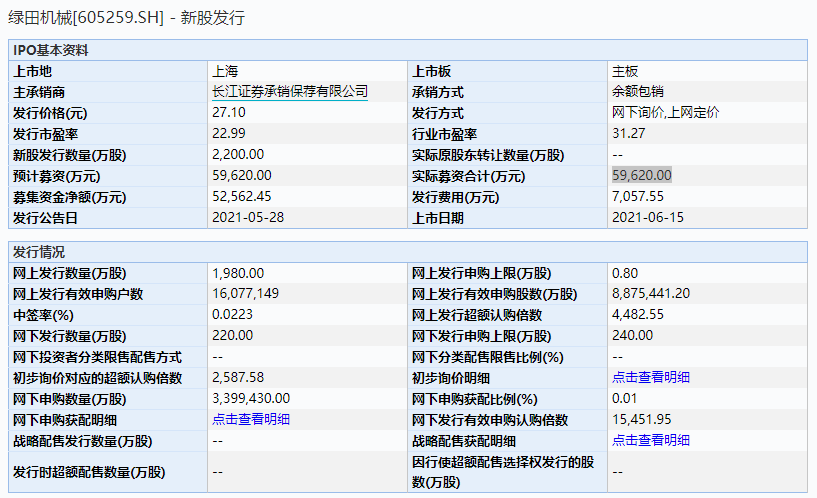
Task: Click the 绿田机械[605259.SH] page title
Action: pyautogui.click(x=86, y=18)
